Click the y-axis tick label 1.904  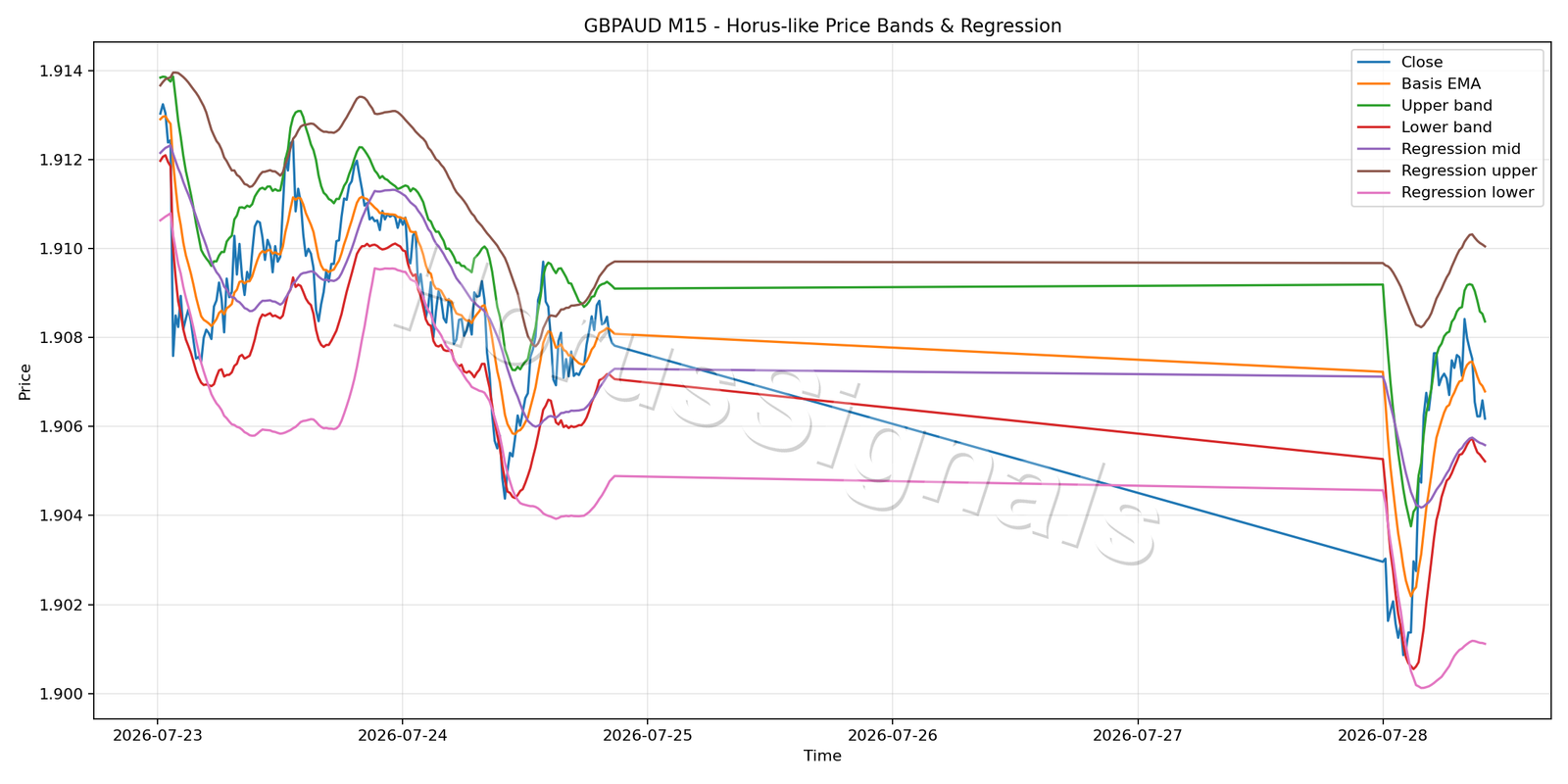tap(61, 515)
